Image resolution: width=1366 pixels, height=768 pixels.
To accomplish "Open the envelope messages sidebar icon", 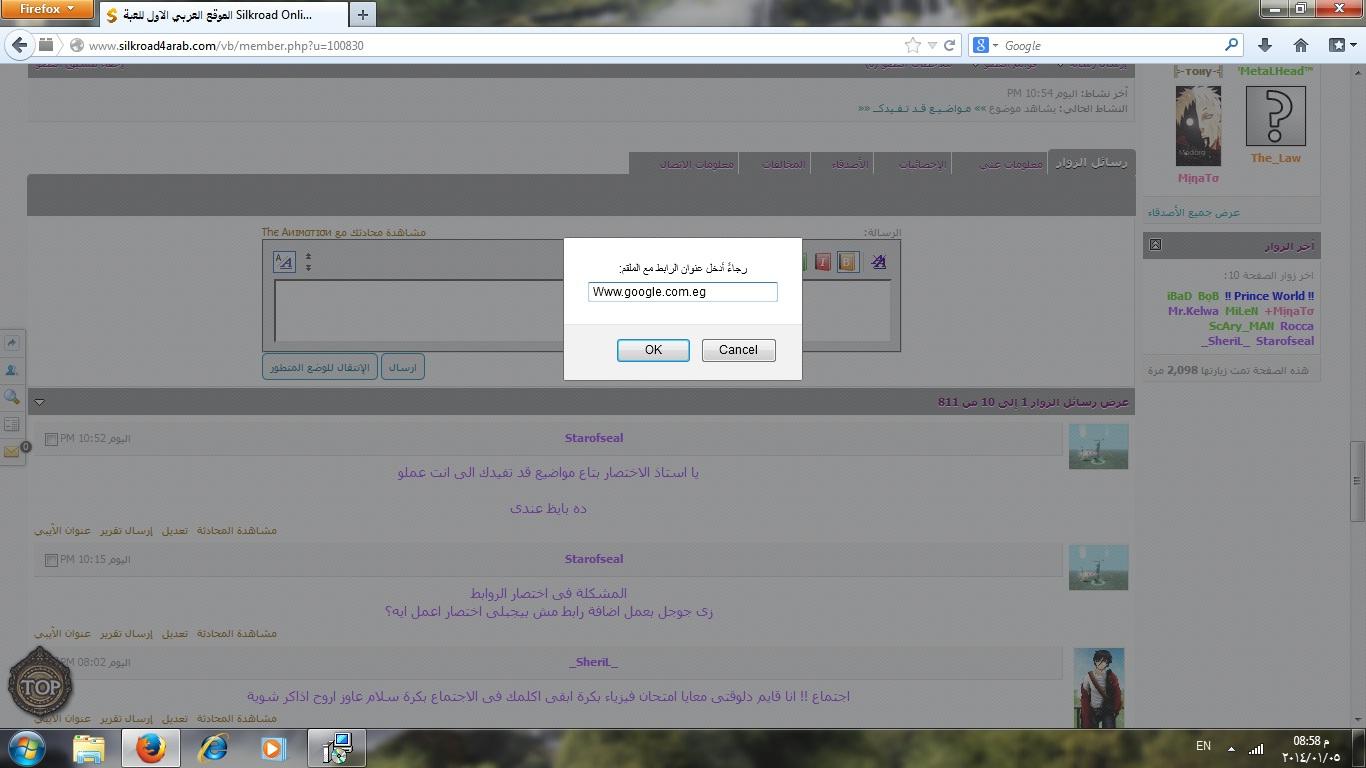I will [12, 452].
